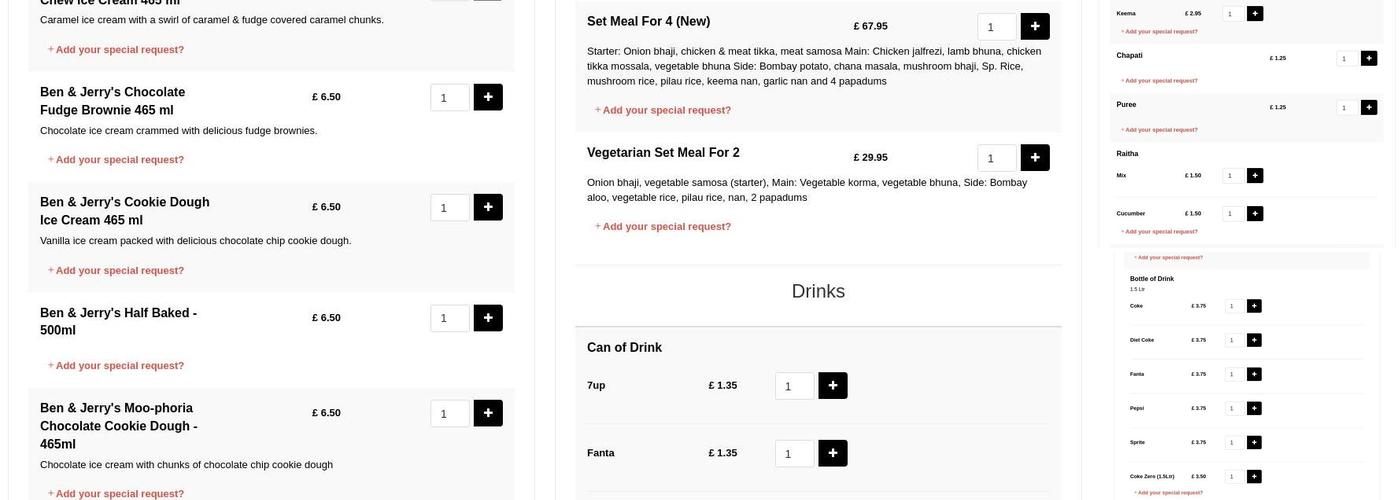Add special request for Half Baked ice cream

coord(119,366)
